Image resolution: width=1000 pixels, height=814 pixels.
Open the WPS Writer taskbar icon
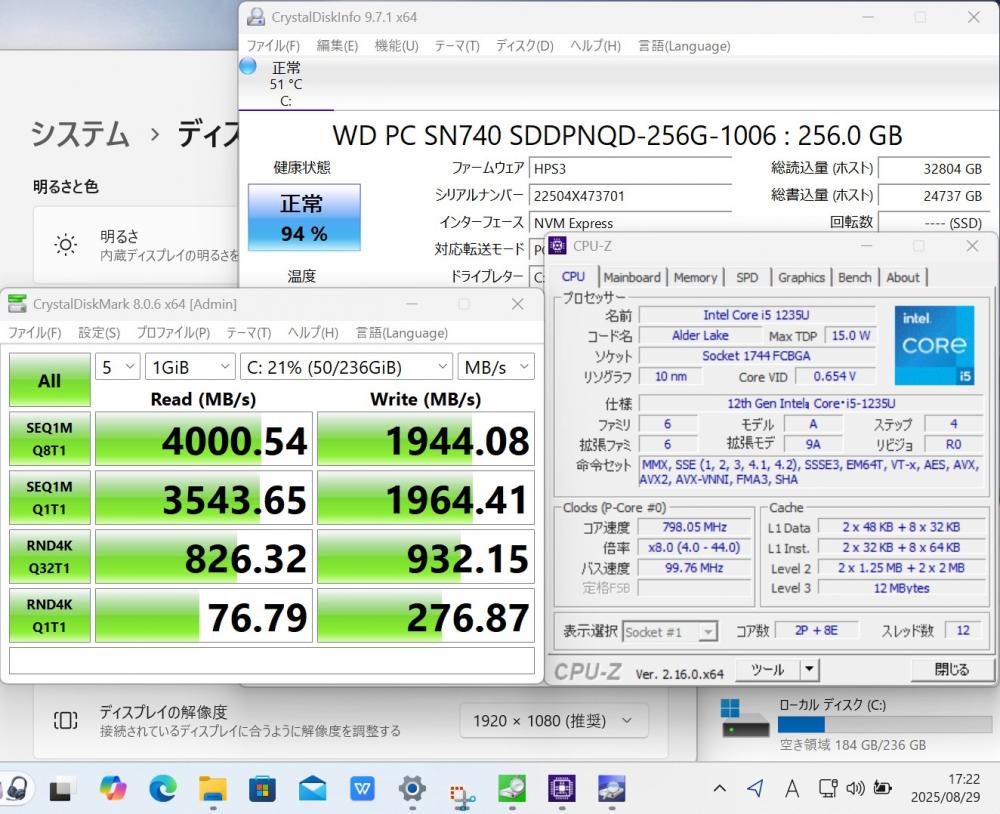click(x=362, y=789)
